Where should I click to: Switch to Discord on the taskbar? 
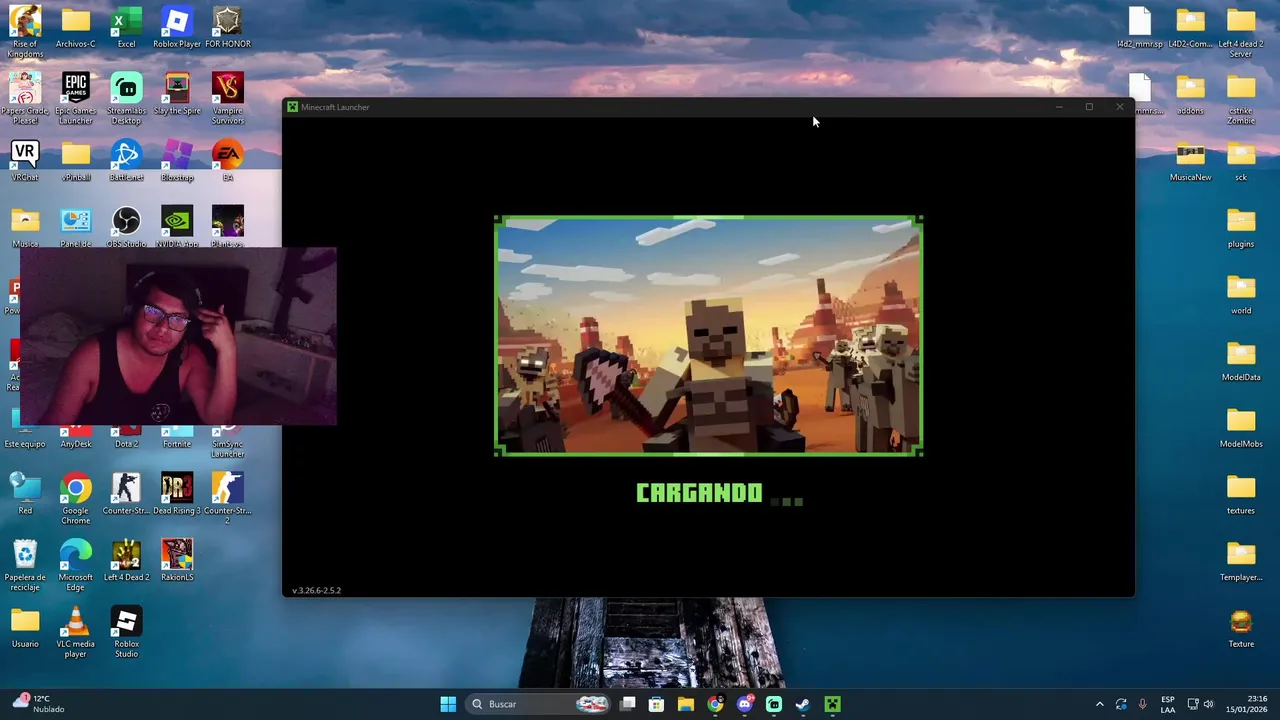pyautogui.click(x=744, y=704)
